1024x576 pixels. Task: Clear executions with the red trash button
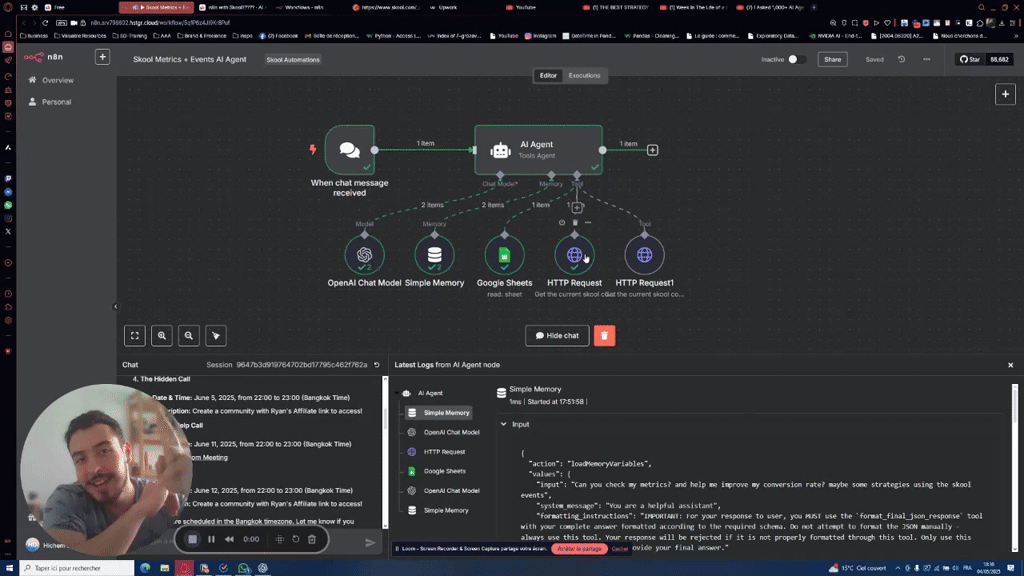click(604, 336)
